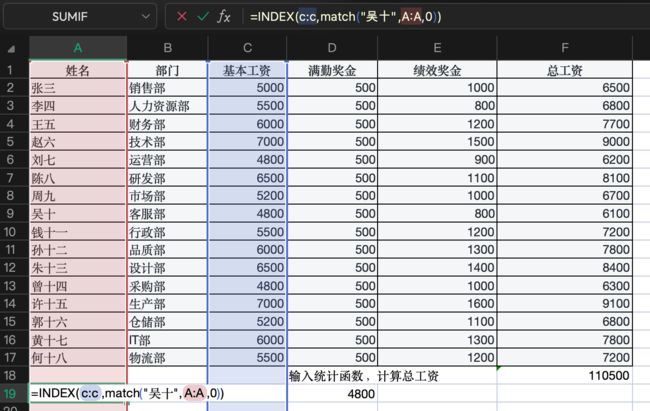This screenshot has width=650, height=411.
Task: Click the 姓名 header cell
Action: (78, 70)
